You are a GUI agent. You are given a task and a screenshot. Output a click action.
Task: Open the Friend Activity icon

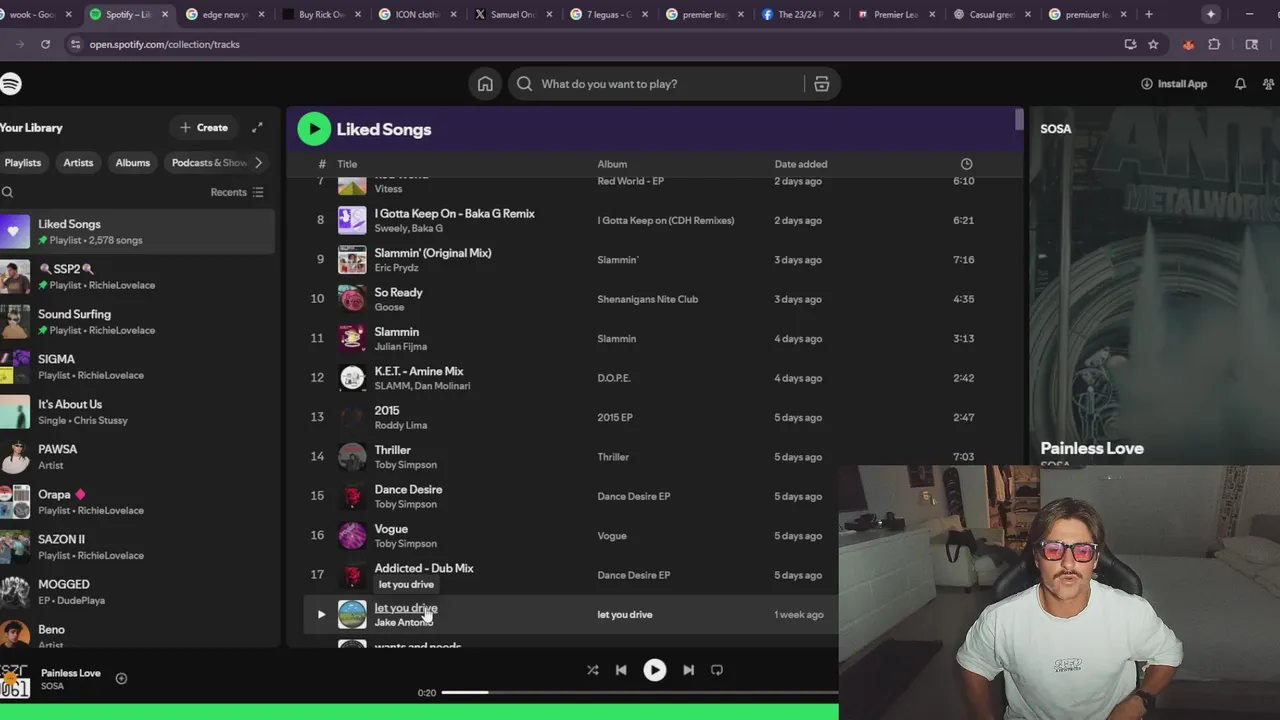pyautogui.click(x=1269, y=84)
